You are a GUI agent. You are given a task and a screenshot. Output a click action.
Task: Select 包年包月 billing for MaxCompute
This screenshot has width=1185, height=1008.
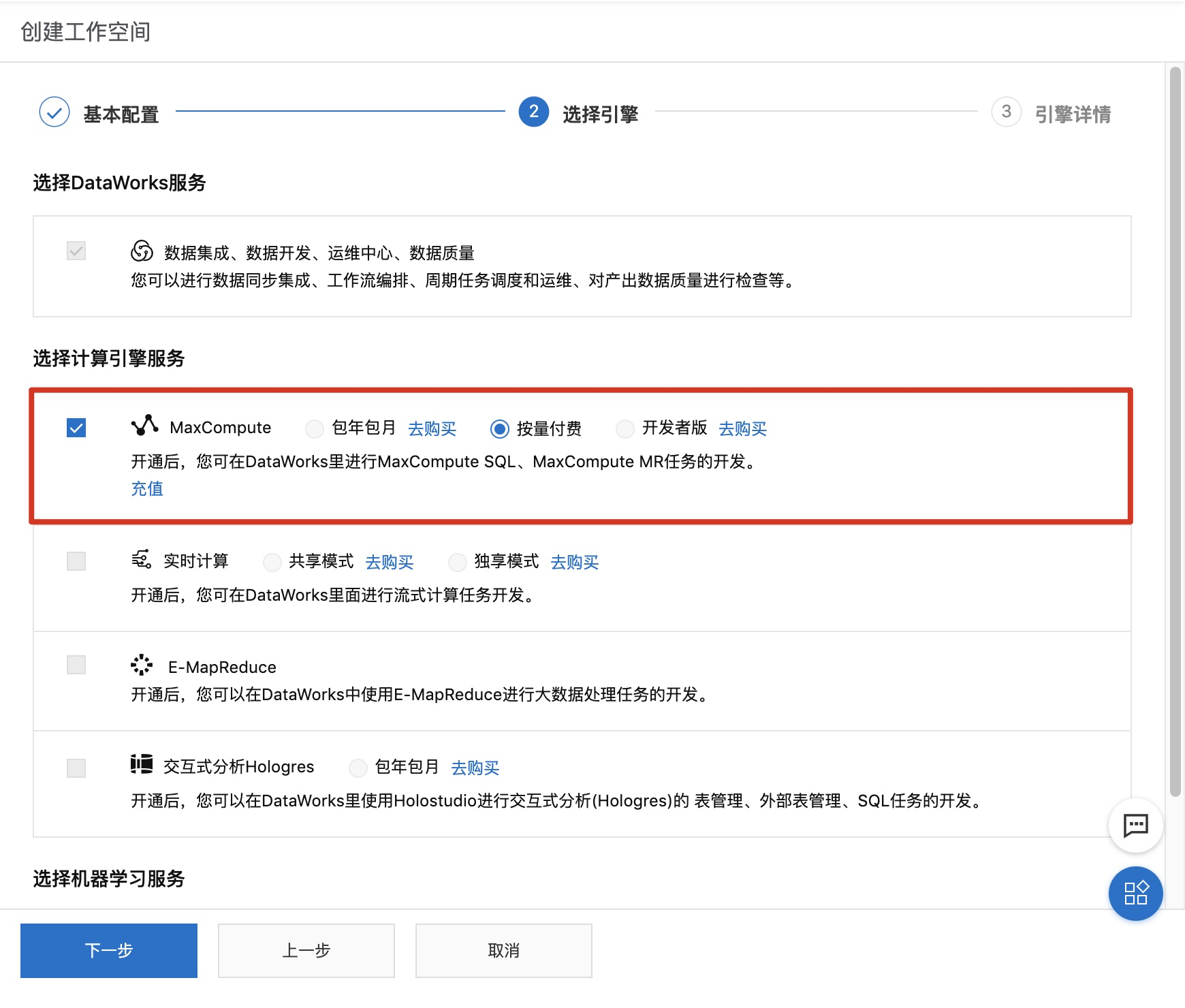coord(315,428)
